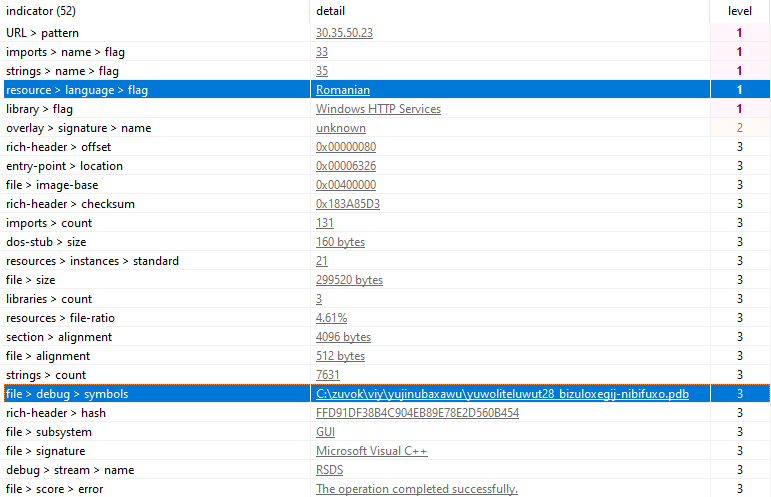
Task: Select 'dos-stub > size' indicator
Action: pyautogui.click(x=46, y=242)
